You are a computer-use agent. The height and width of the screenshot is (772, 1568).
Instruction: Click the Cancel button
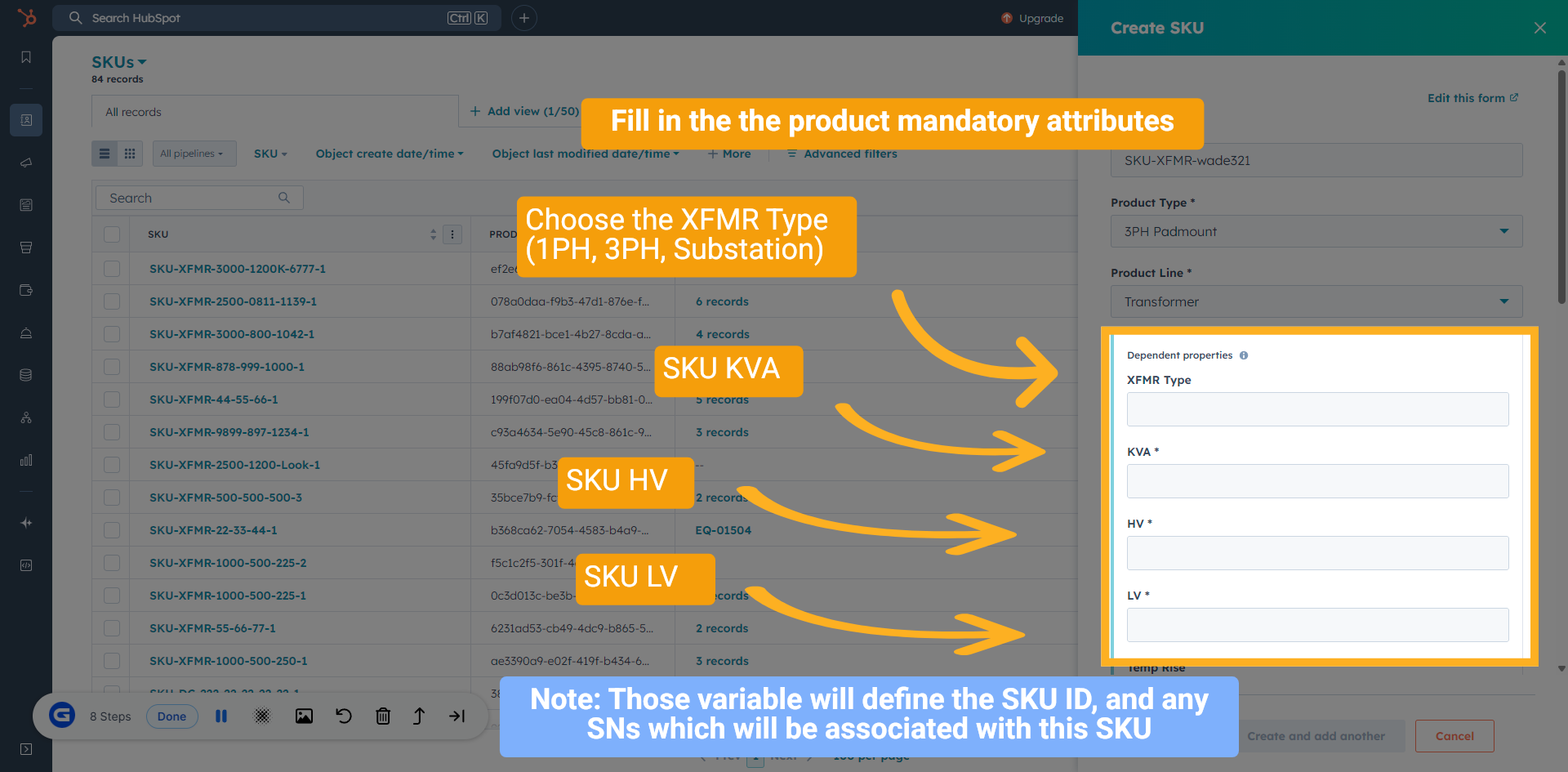tap(1454, 736)
